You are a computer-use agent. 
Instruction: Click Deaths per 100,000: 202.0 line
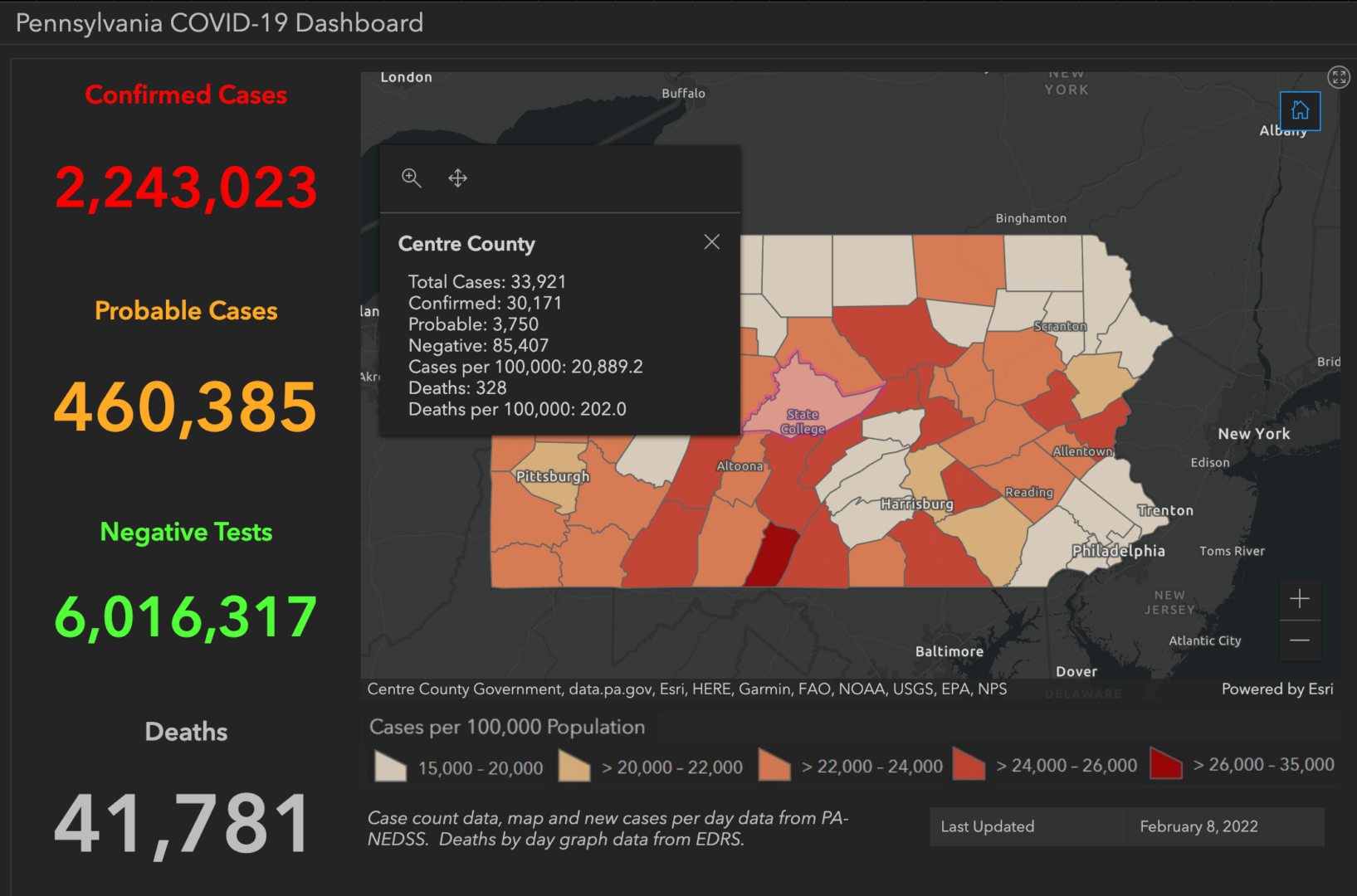click(517, 409)
